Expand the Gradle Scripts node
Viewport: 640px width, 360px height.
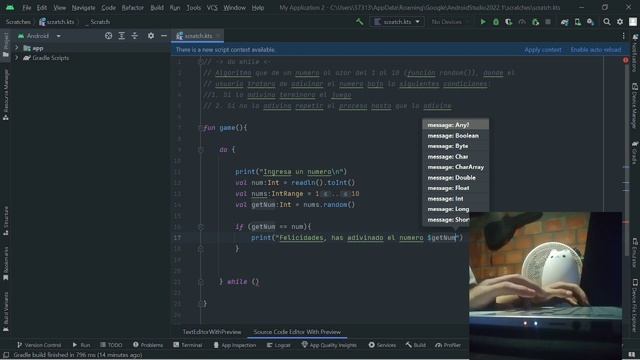click(17, 58)
